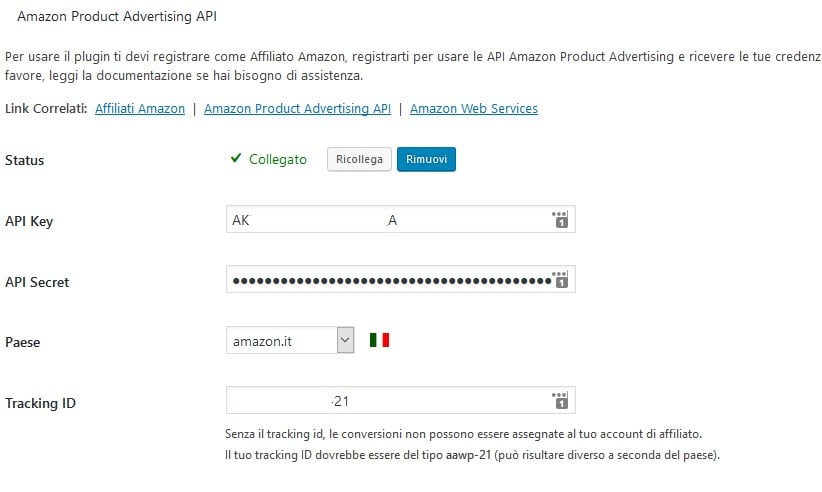The width and height of the screenshot is (822, 492).
Task: Follow the Amazon Web Services link
Action: tap(474, 109)
